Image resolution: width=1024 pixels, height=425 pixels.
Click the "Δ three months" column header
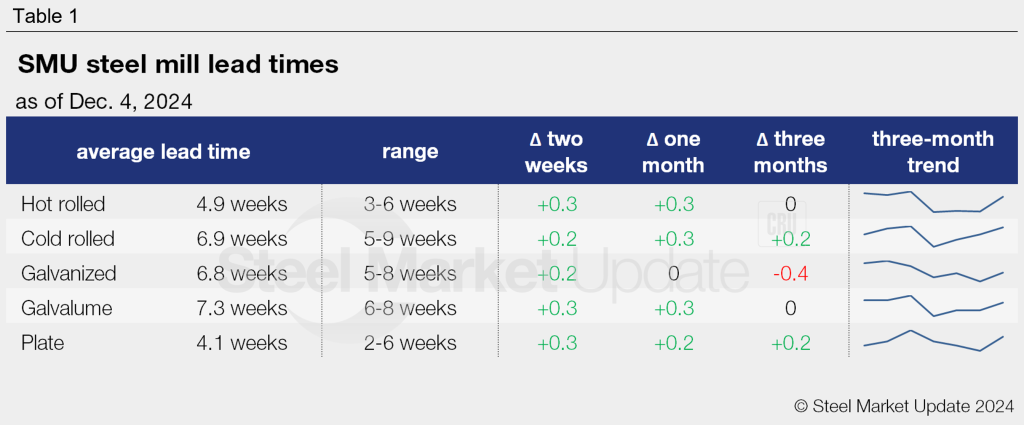(x=790, y=152)
